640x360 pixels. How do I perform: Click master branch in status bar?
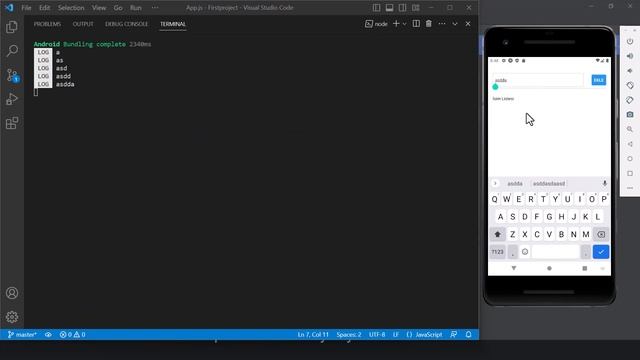click(22, 334)
